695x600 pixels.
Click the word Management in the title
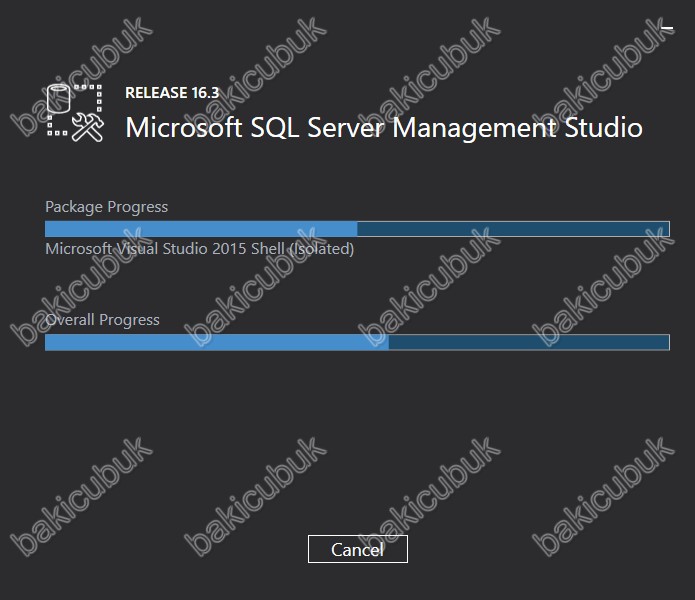(474, 129)
